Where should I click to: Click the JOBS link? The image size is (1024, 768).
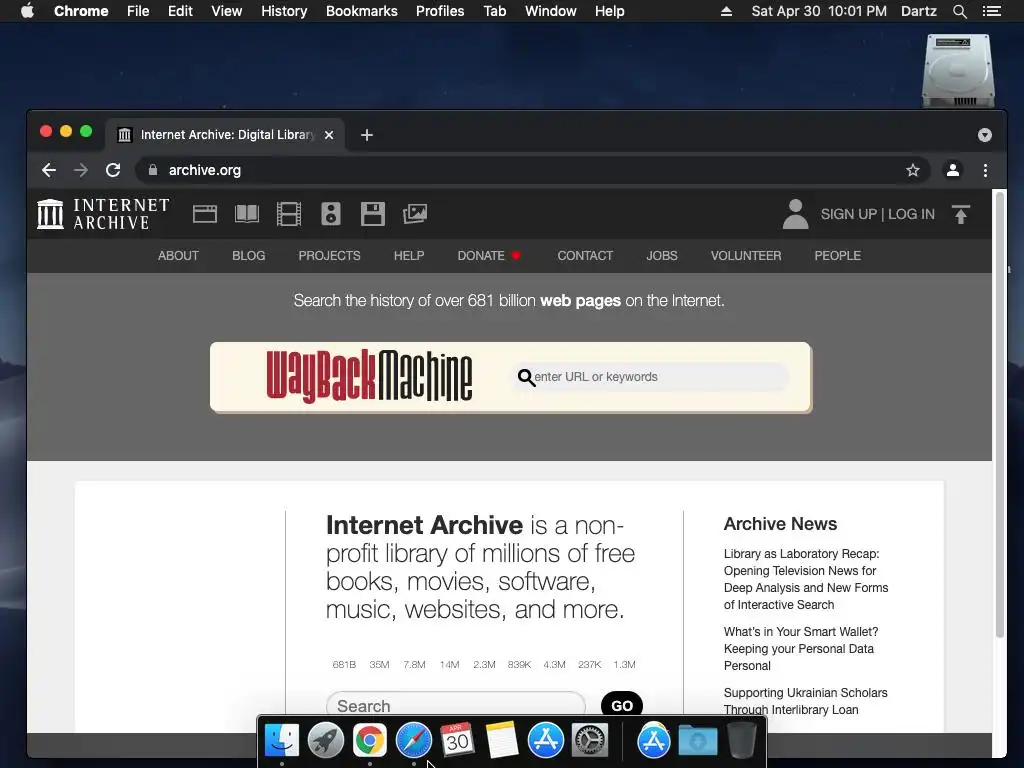coord(662,256)
